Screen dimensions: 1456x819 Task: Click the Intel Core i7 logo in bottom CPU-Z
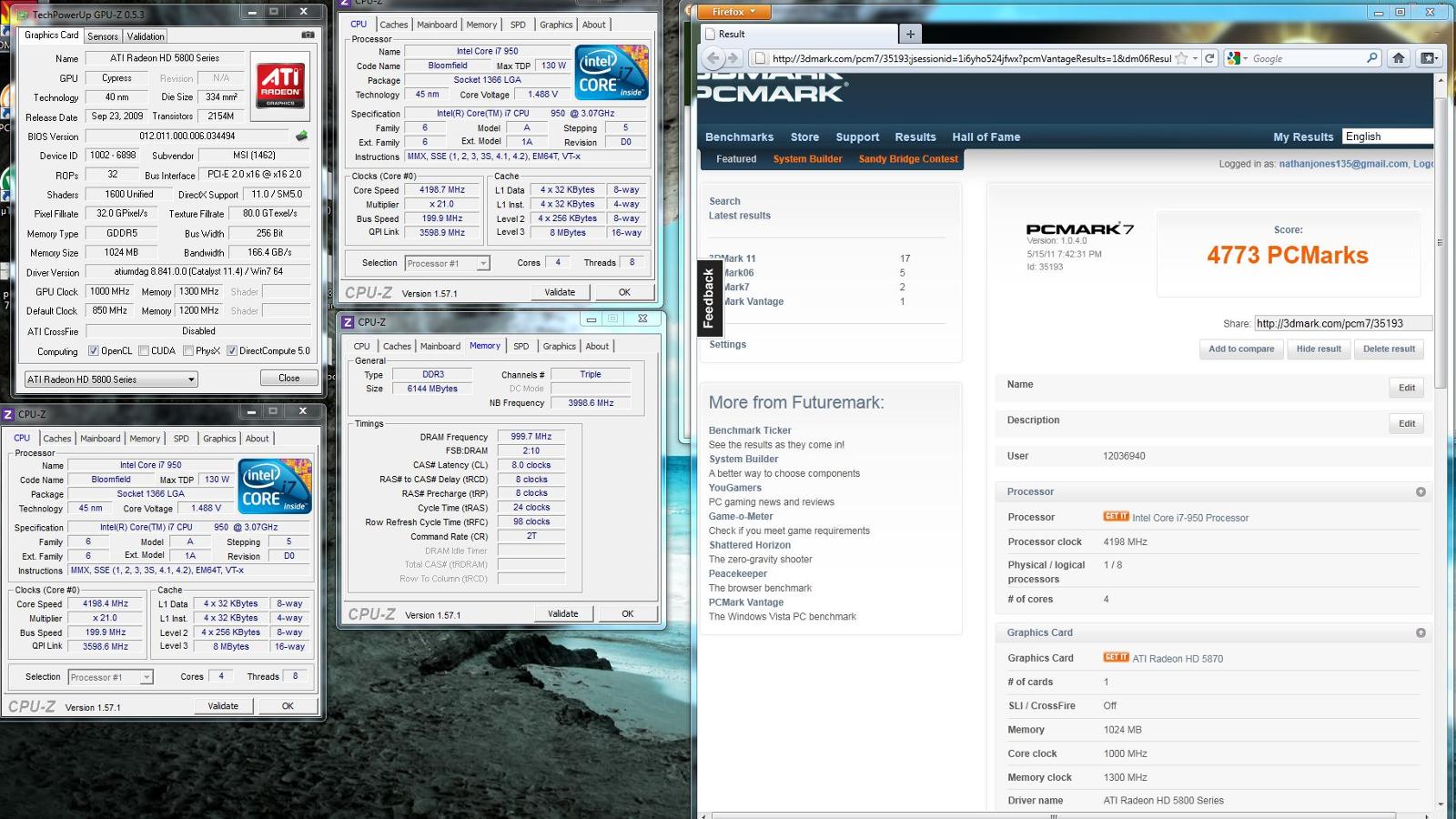click(276, 486)
